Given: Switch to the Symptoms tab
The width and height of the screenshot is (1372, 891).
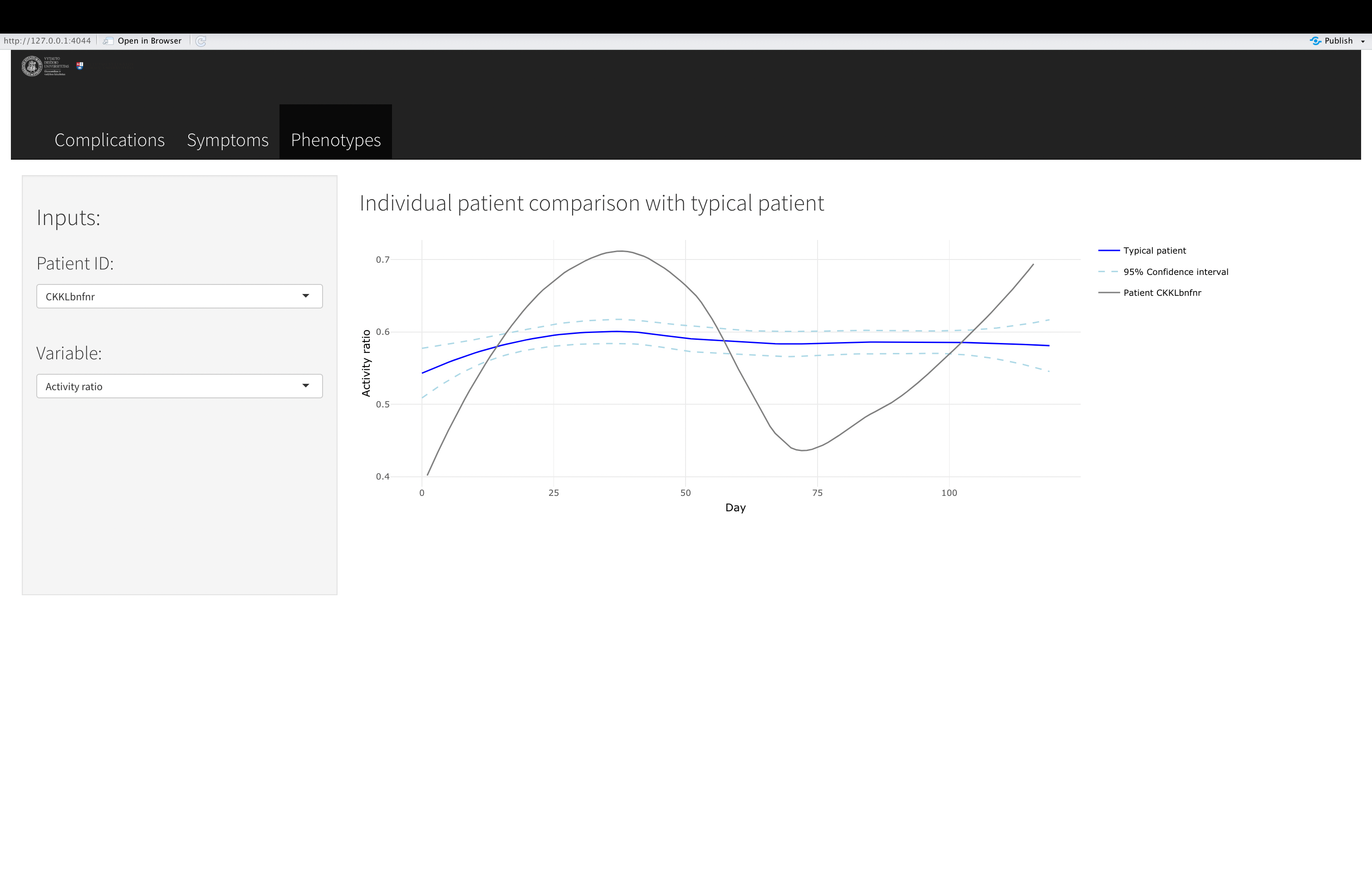Looking at the screenshot, I should point(228,140).
